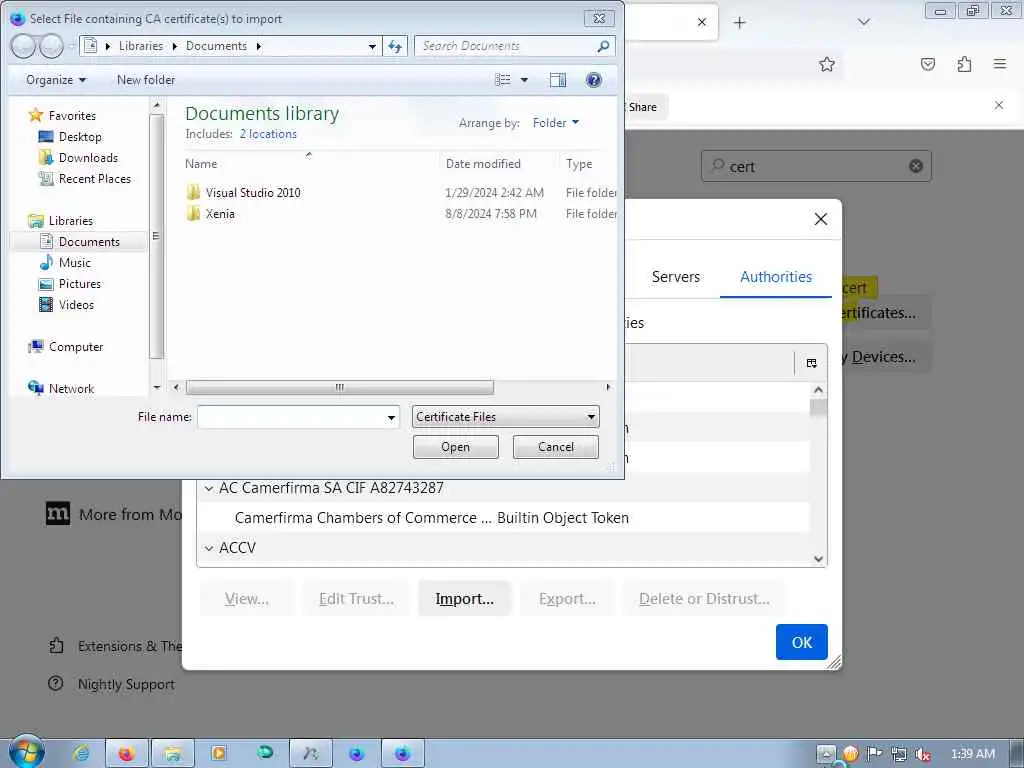Click the search magnifier in Search Documents
This screenshot has width=1024, height=768.
pyautogui.click(x=603, y=46)
